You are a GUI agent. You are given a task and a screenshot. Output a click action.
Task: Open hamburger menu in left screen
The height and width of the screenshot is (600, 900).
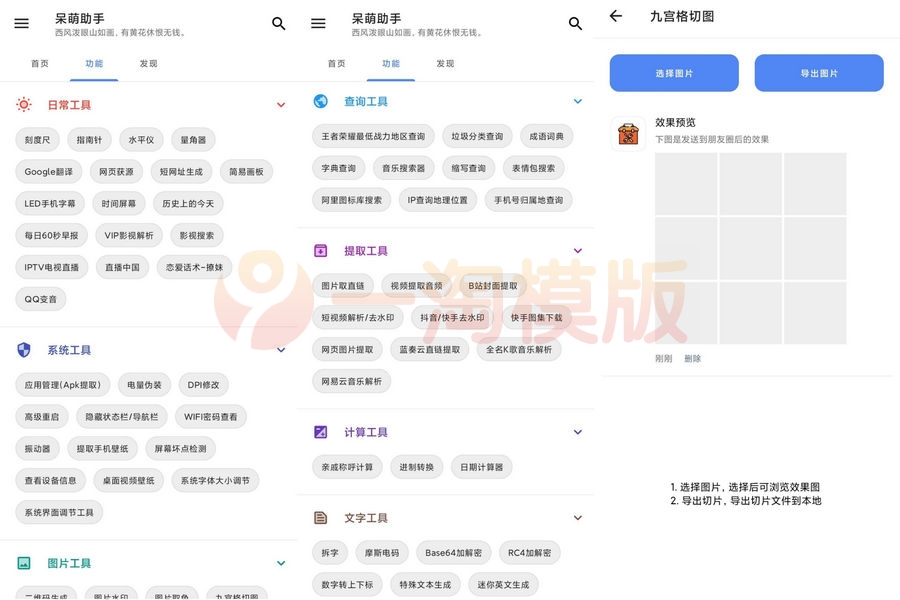[x=22, y=24]
